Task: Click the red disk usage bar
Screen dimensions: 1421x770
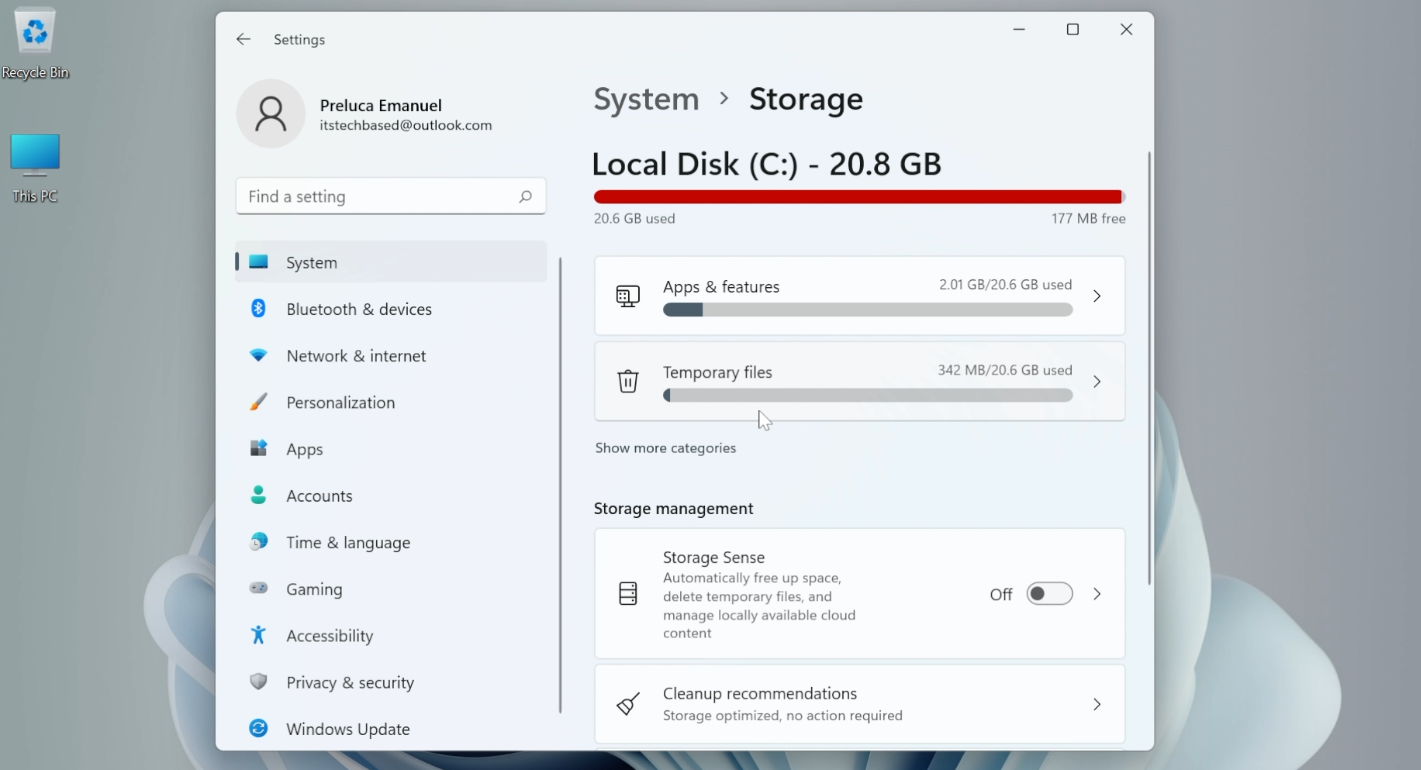Action: pos(858,196)
